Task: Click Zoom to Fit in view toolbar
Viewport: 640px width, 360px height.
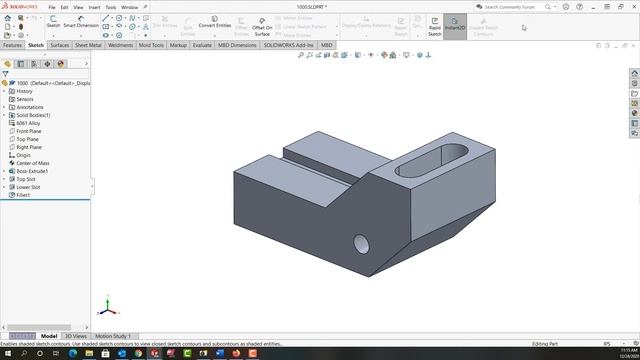Action: 301,55
